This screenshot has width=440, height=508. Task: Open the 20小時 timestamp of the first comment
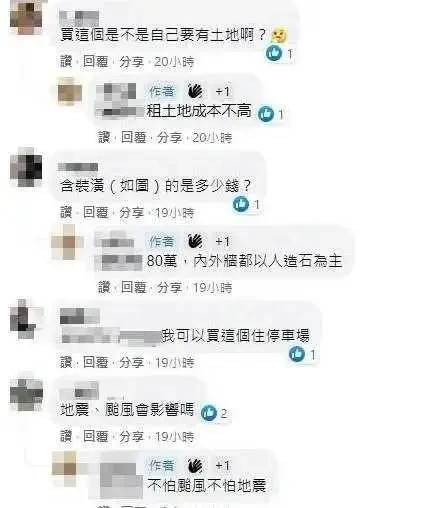[x=174, y=62]
